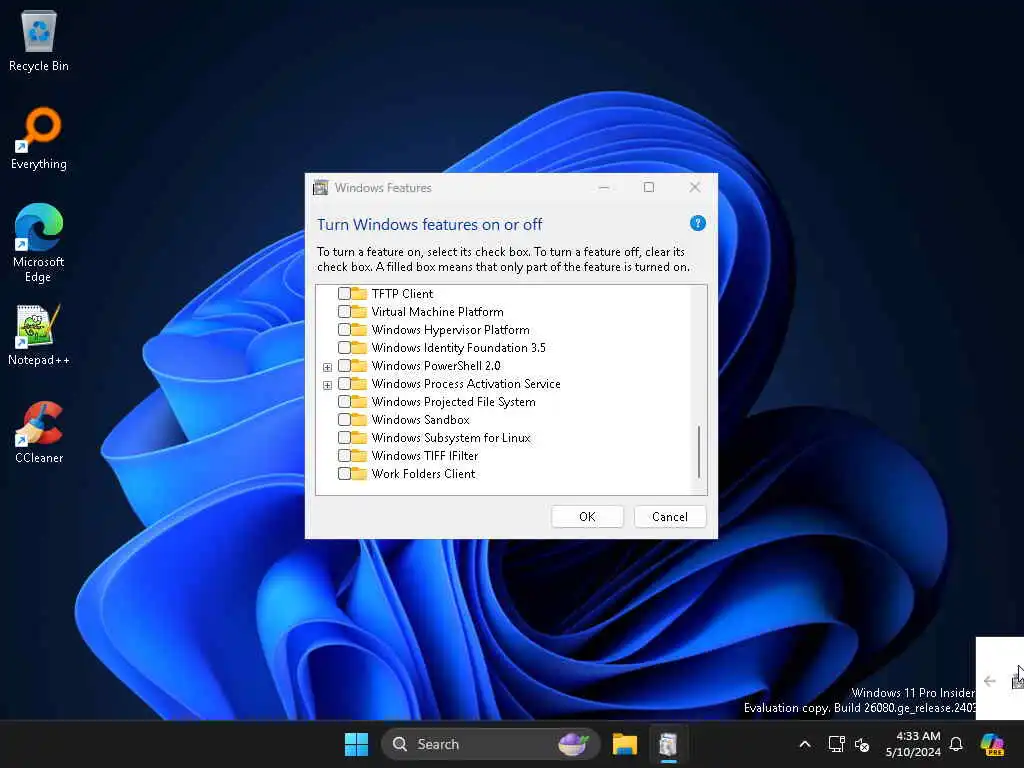Open the Copilot preview icon in taskbar
This screenshot has width=1024, height=768.
(x=992, y=744)
